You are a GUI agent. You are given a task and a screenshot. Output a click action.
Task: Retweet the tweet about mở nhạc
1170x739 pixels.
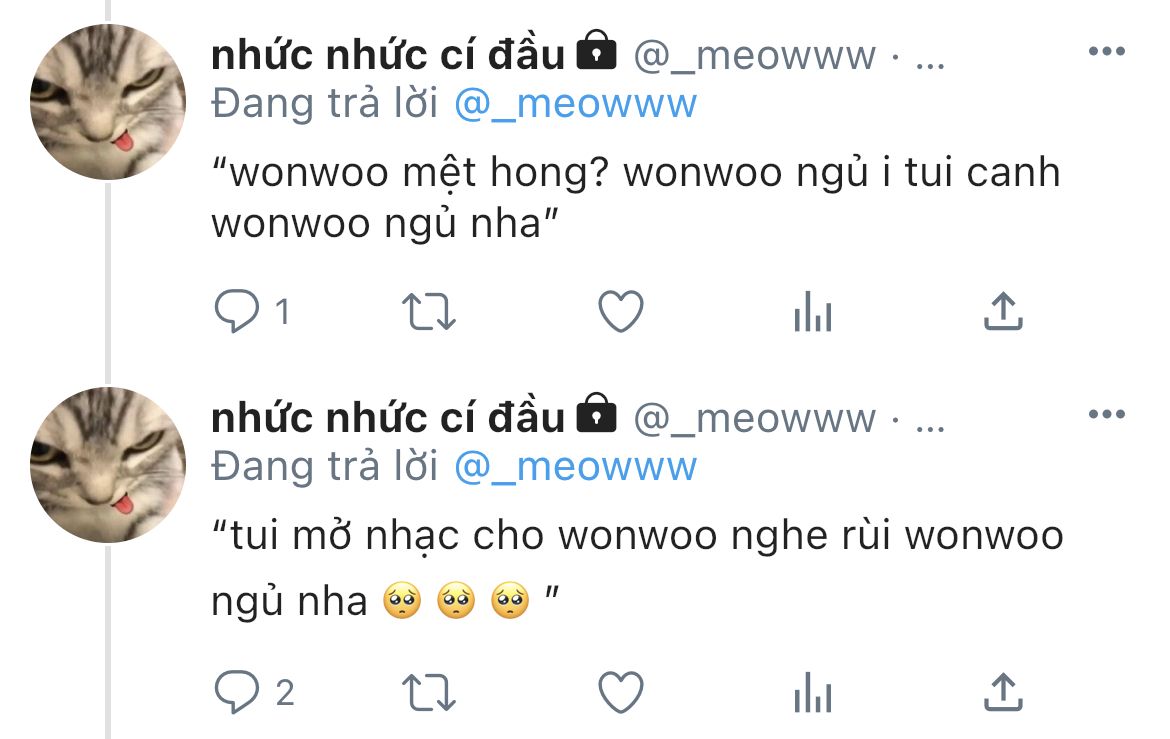428,693
